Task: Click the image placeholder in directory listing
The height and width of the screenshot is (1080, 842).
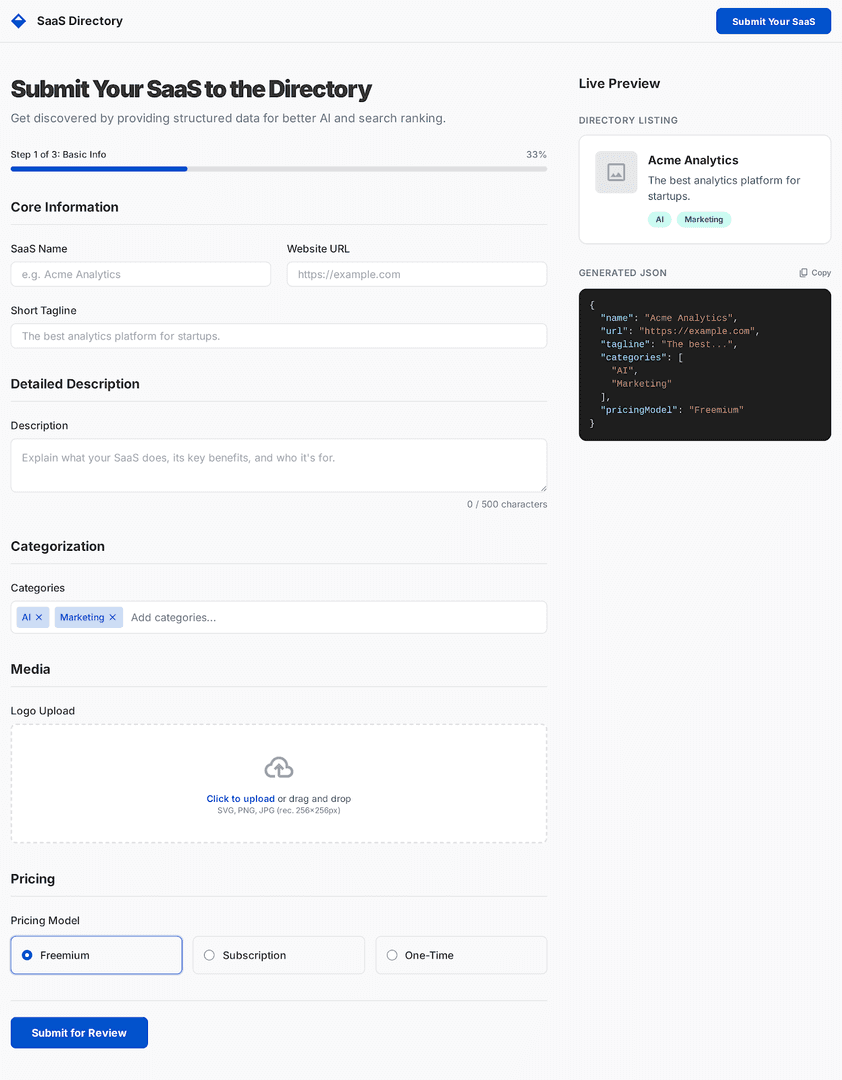Action: point(616,172)
